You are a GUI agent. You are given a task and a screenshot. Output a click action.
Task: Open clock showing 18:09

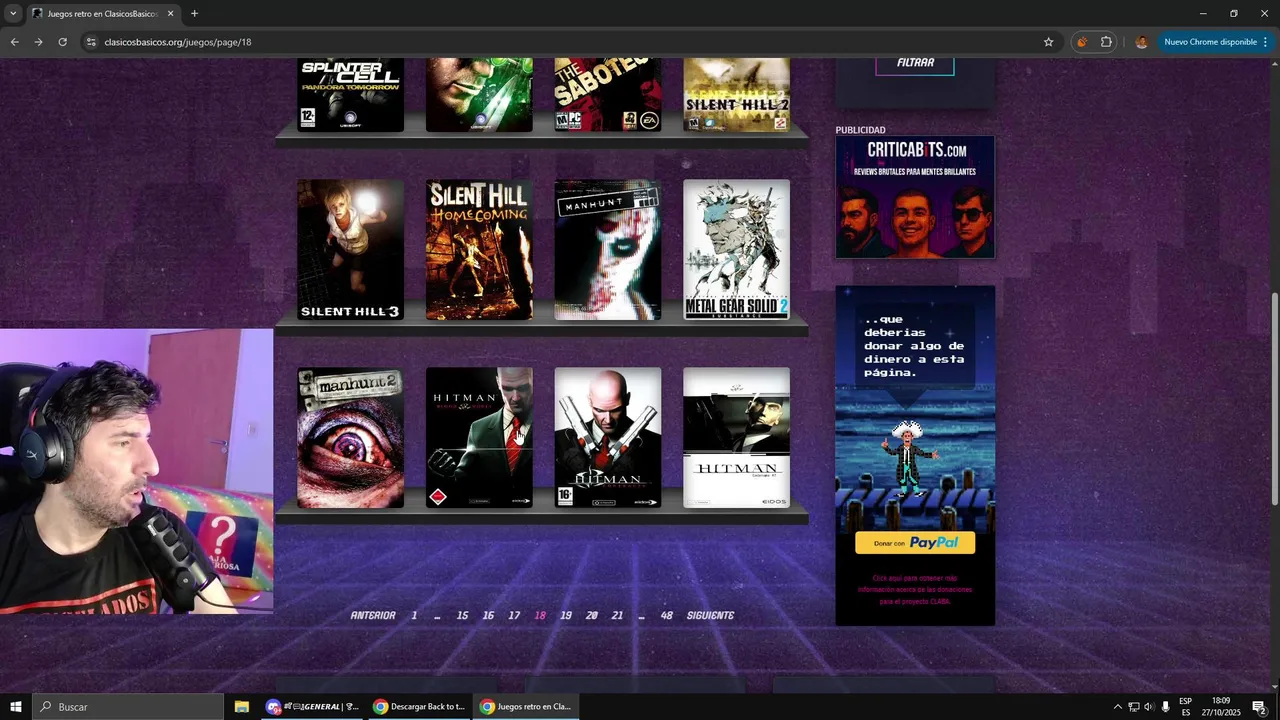point(1221,707)
